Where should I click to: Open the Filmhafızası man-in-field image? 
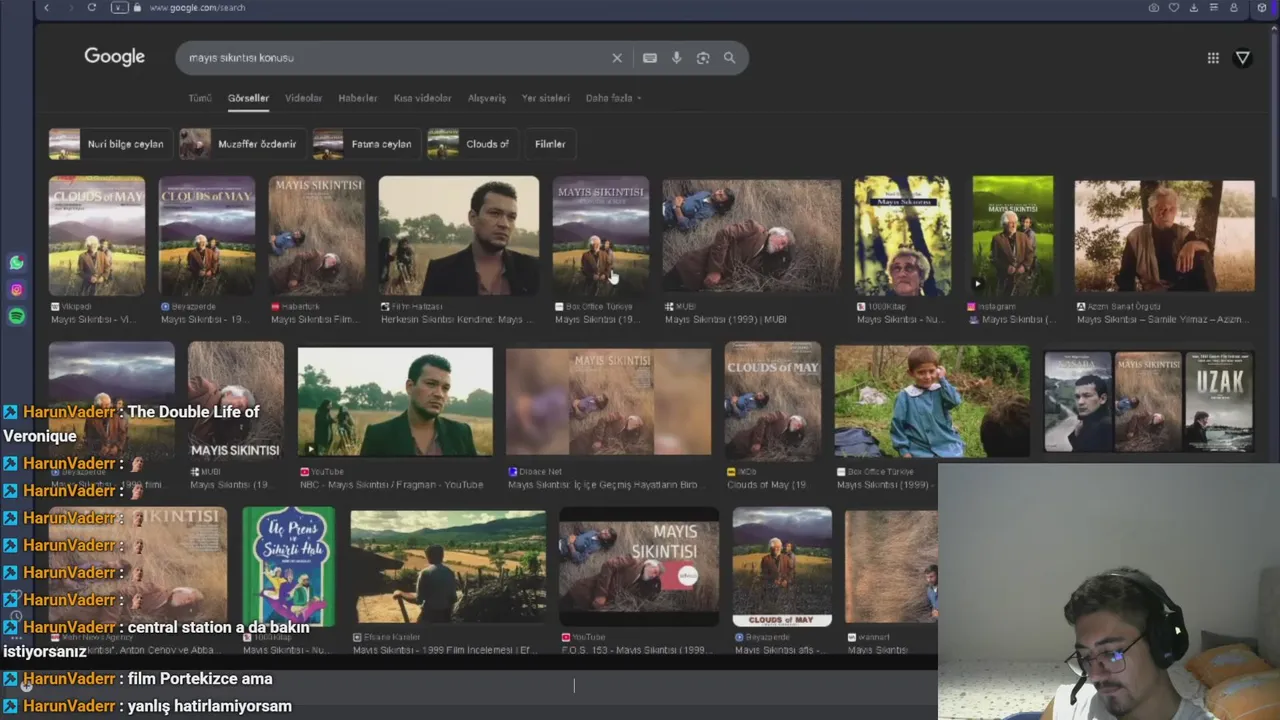[x=459, y=236]
